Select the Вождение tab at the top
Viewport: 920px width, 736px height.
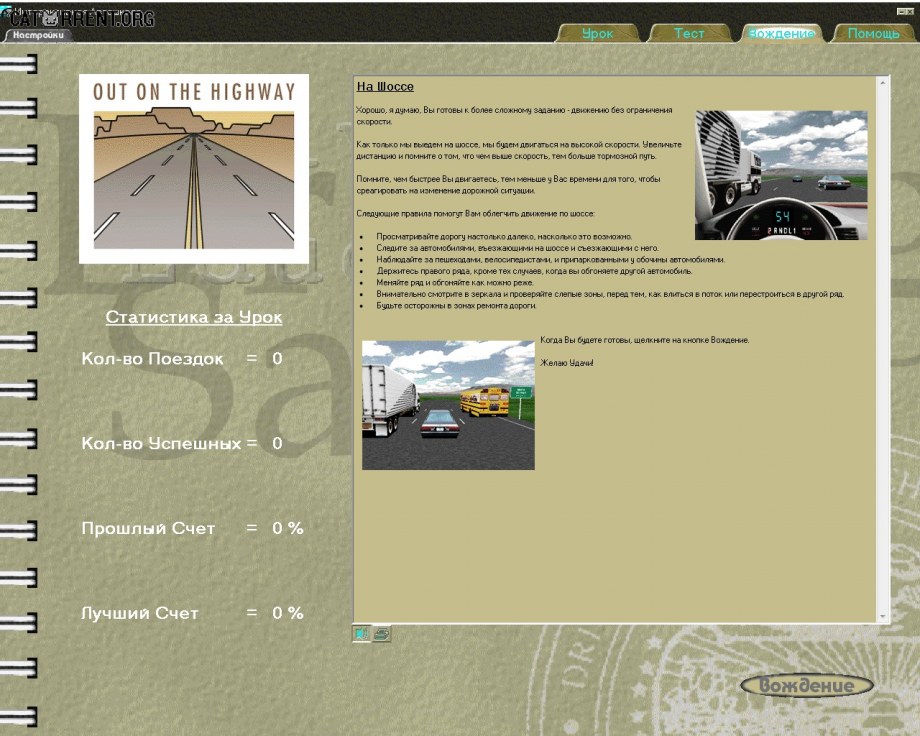782,33
